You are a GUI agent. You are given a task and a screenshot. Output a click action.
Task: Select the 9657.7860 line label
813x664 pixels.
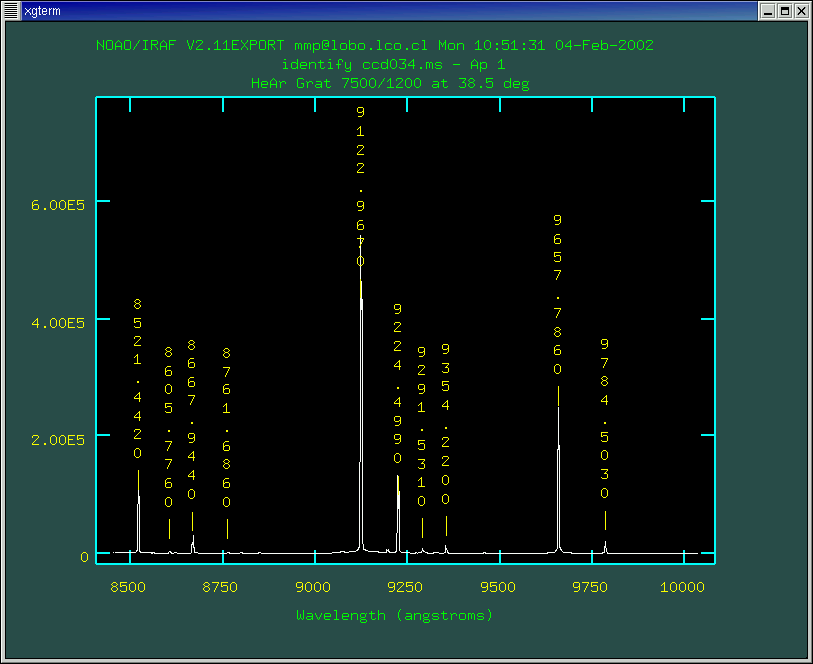[x=557, y=294]
